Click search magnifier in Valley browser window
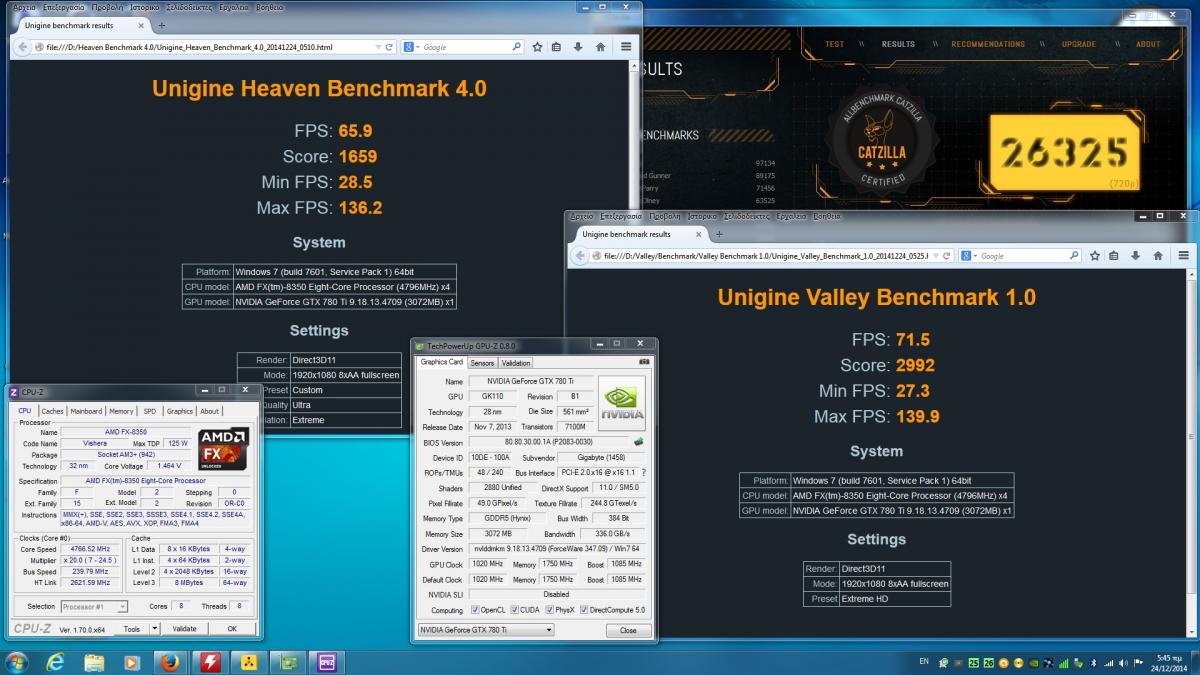This screenshot has width=1200, height=675. (x=1075, y=255)
